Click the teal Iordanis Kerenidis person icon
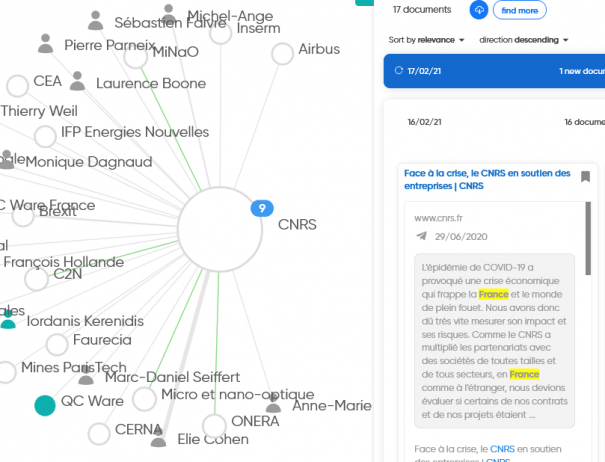 coord(8,319)
